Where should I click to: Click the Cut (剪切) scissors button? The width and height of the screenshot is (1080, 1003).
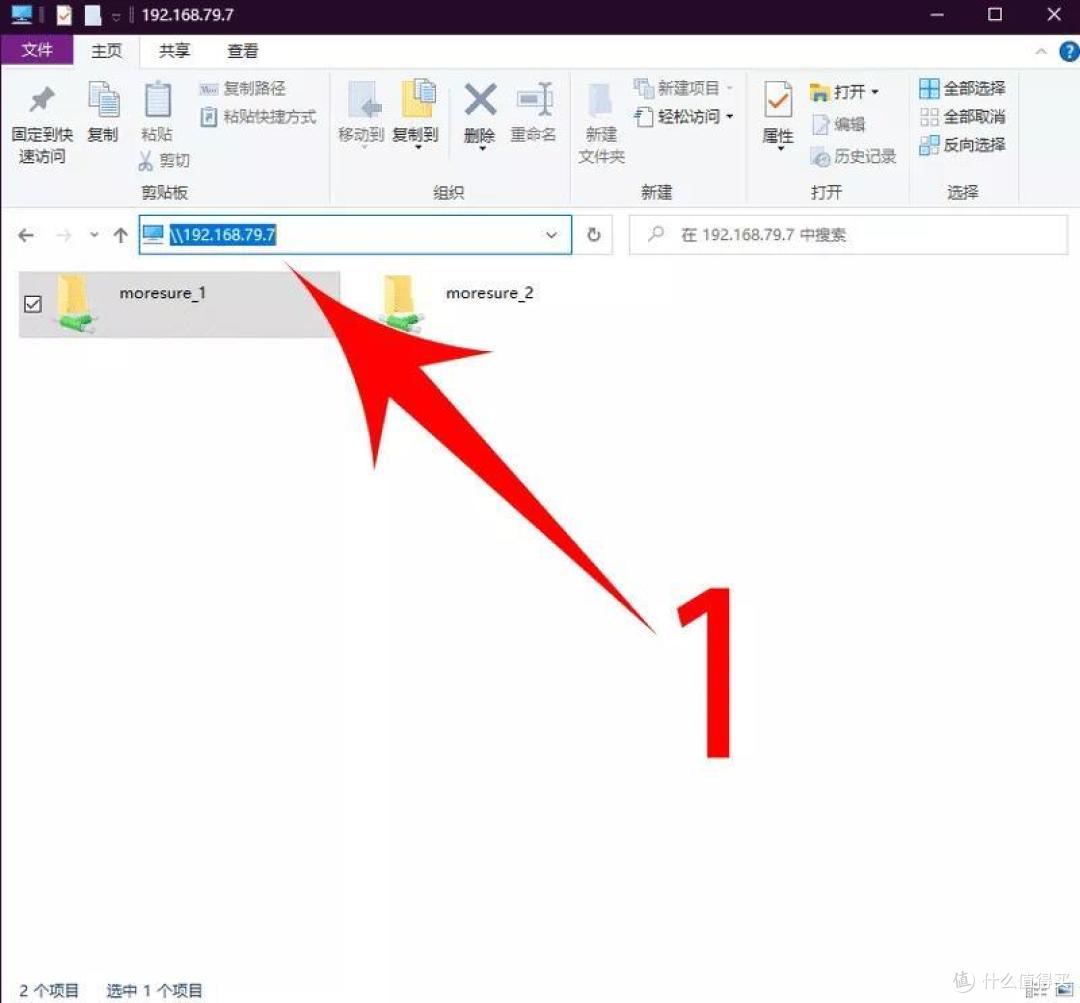(164, 161)
